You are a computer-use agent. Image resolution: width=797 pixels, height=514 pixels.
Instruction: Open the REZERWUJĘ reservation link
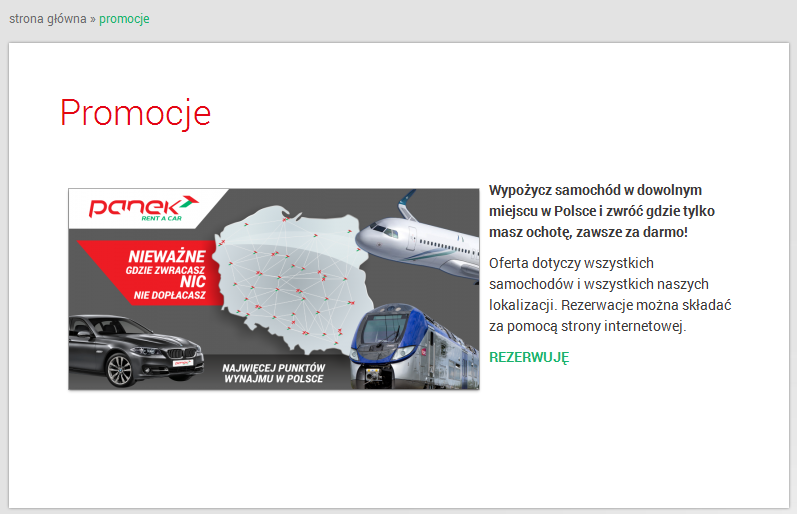coord(529,357)
